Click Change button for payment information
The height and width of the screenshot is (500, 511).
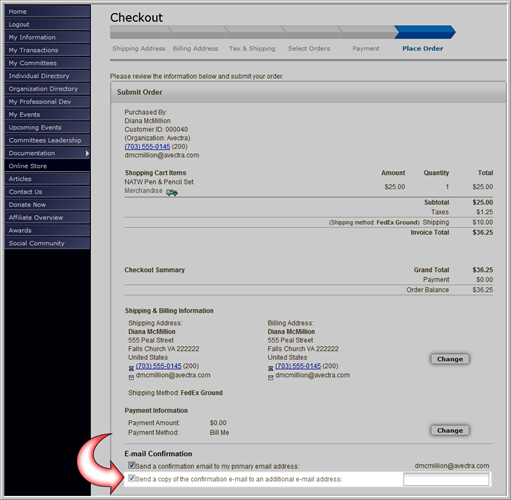[x=450, y=430]
